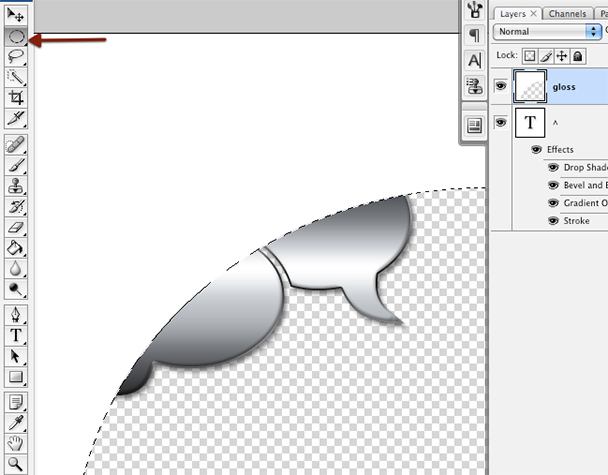Select the Move tool
This screenshot has width=608, height=475.
tap(16, 15)
